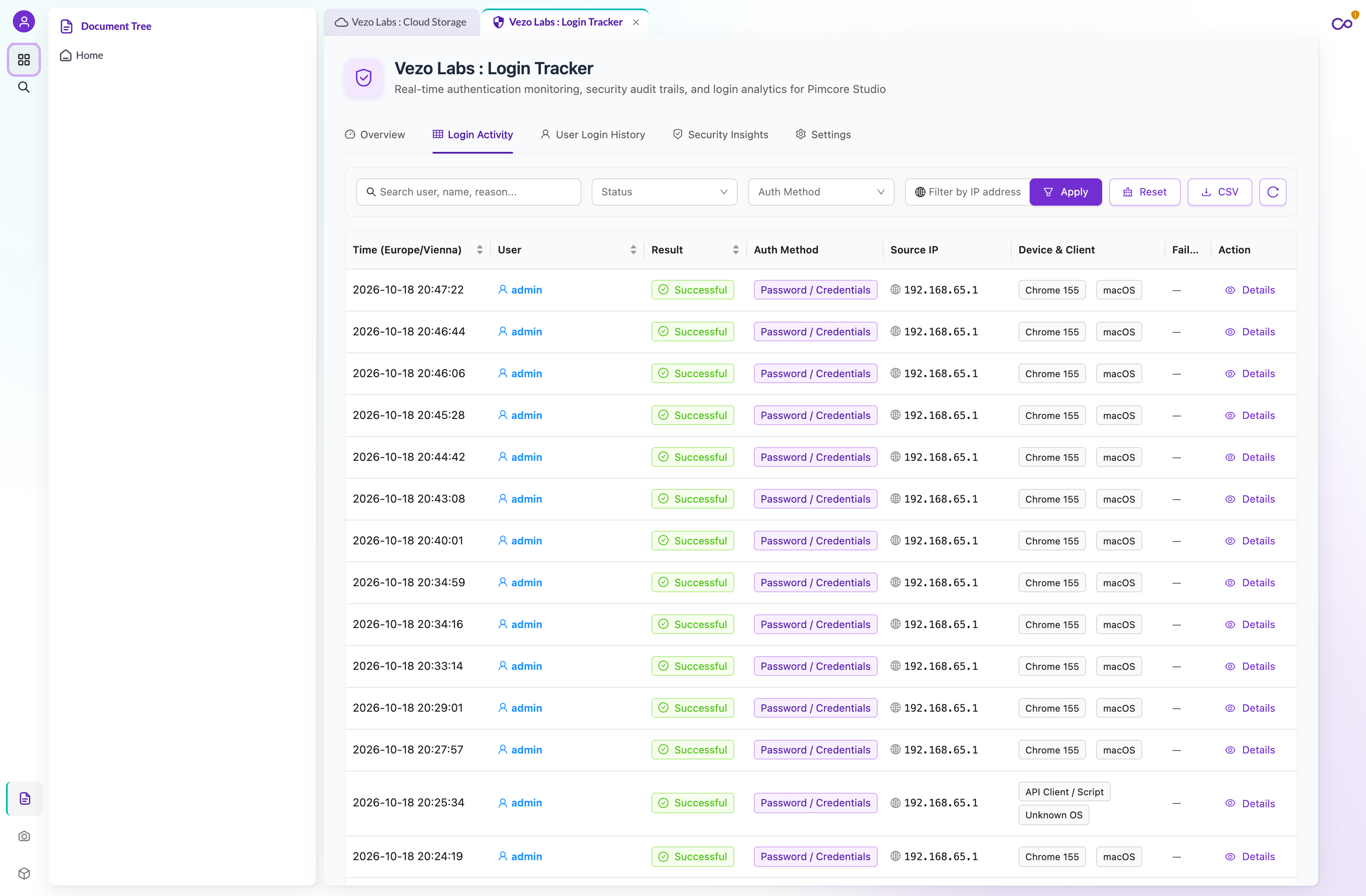Image resolution: width=1366 pixels, height=896 pixels.
Task: Click the API Client / Script tag
Action: (1064, 791)
